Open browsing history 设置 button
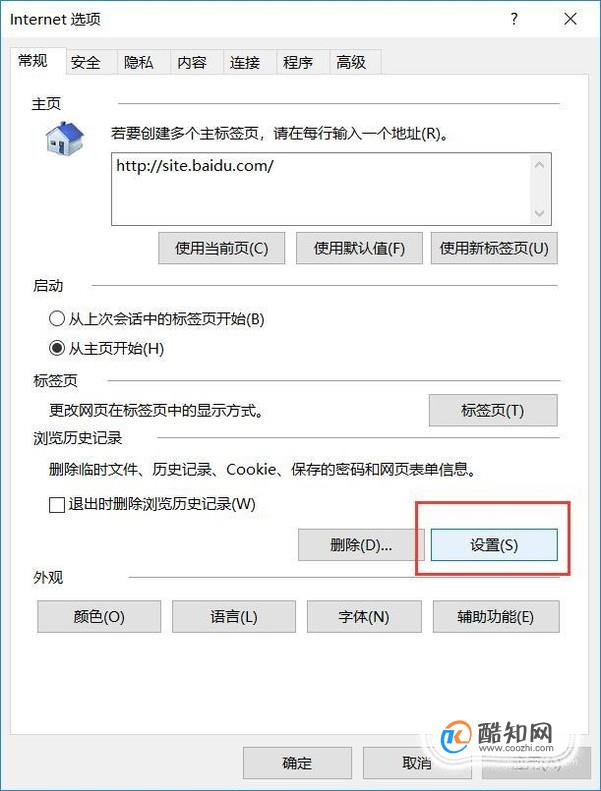601x791 pixels. [x=494, y=545]
